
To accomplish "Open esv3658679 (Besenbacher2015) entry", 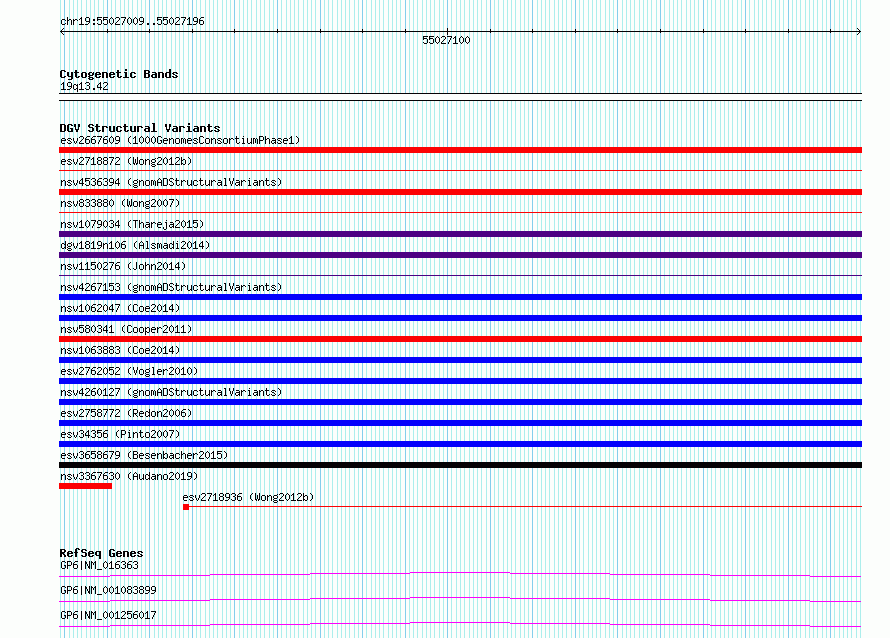I will pyautogui.click(x=144, y=455).
